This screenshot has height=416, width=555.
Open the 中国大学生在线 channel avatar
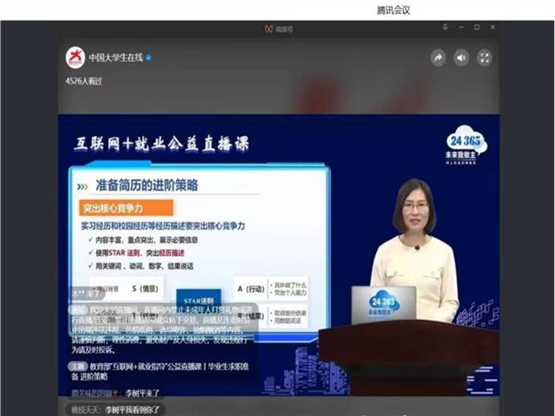75,57
